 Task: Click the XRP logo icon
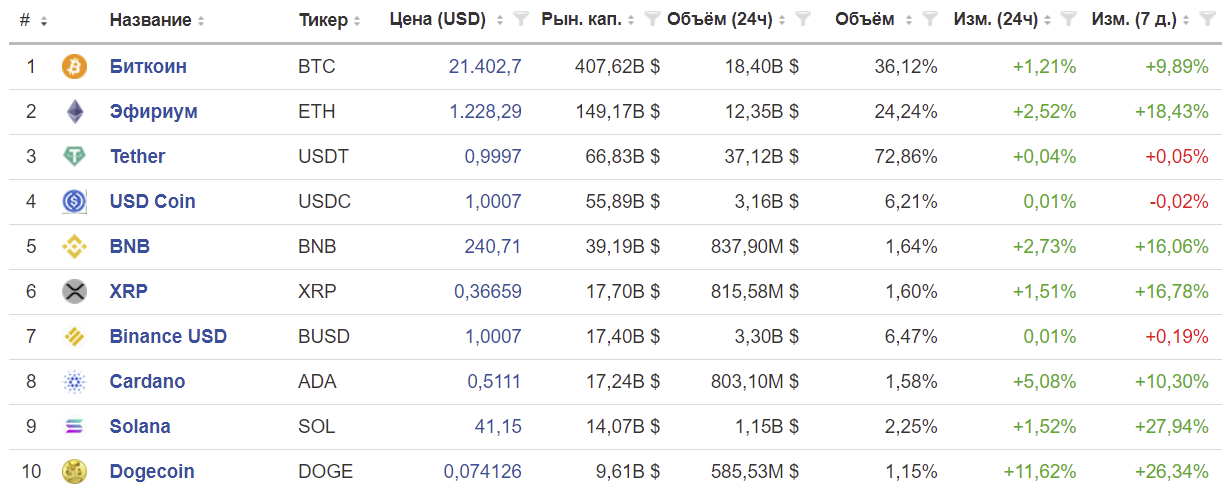[75, 292]
